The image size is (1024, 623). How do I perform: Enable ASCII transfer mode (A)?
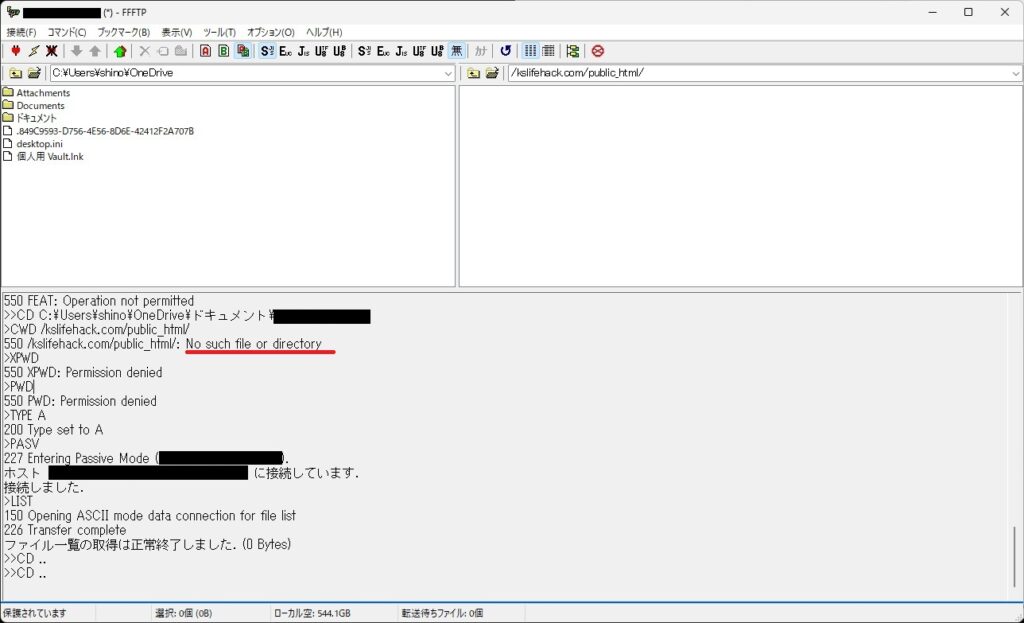pos(206,51)
